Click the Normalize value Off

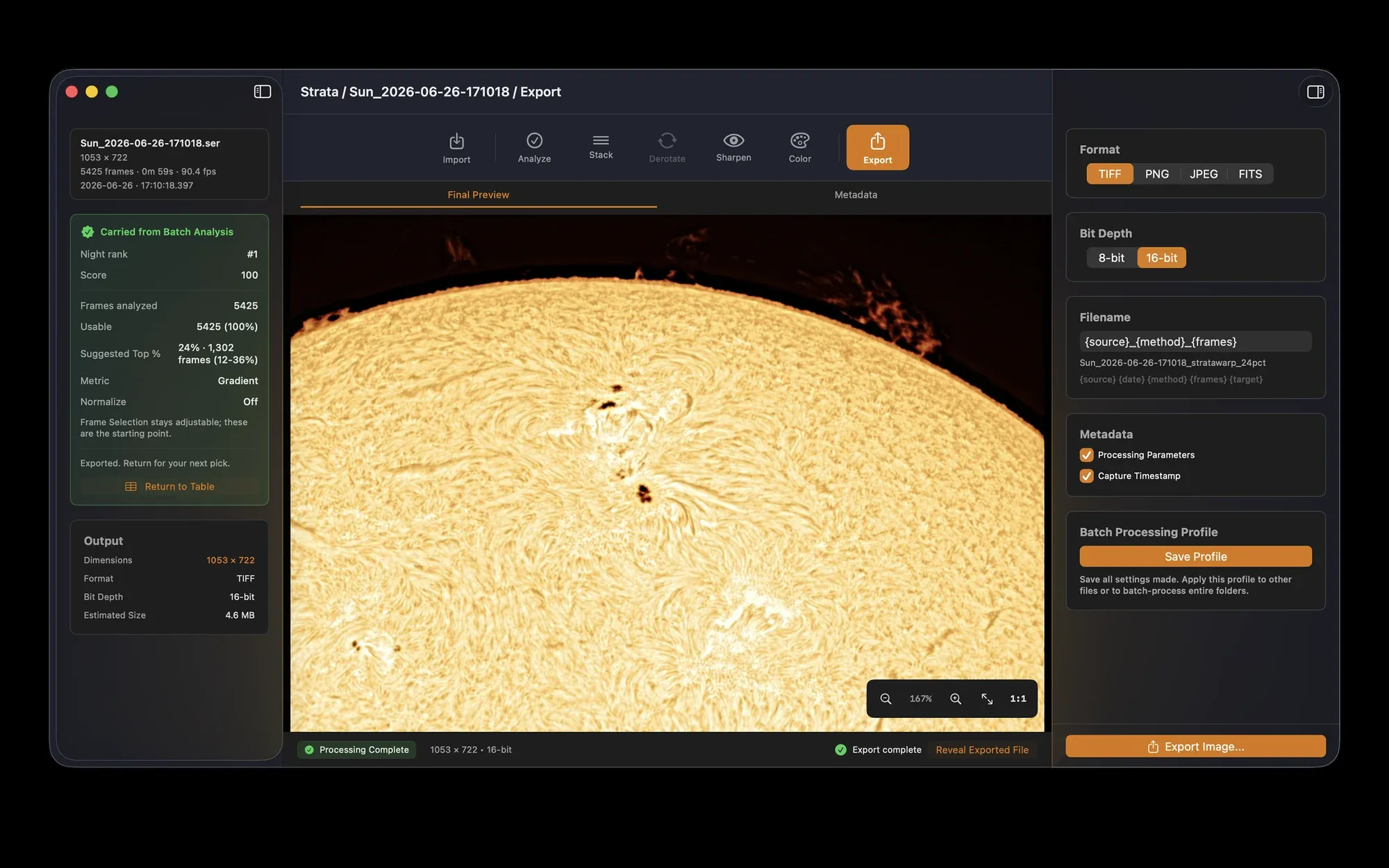pyautogui.click(x=250, y=401)
